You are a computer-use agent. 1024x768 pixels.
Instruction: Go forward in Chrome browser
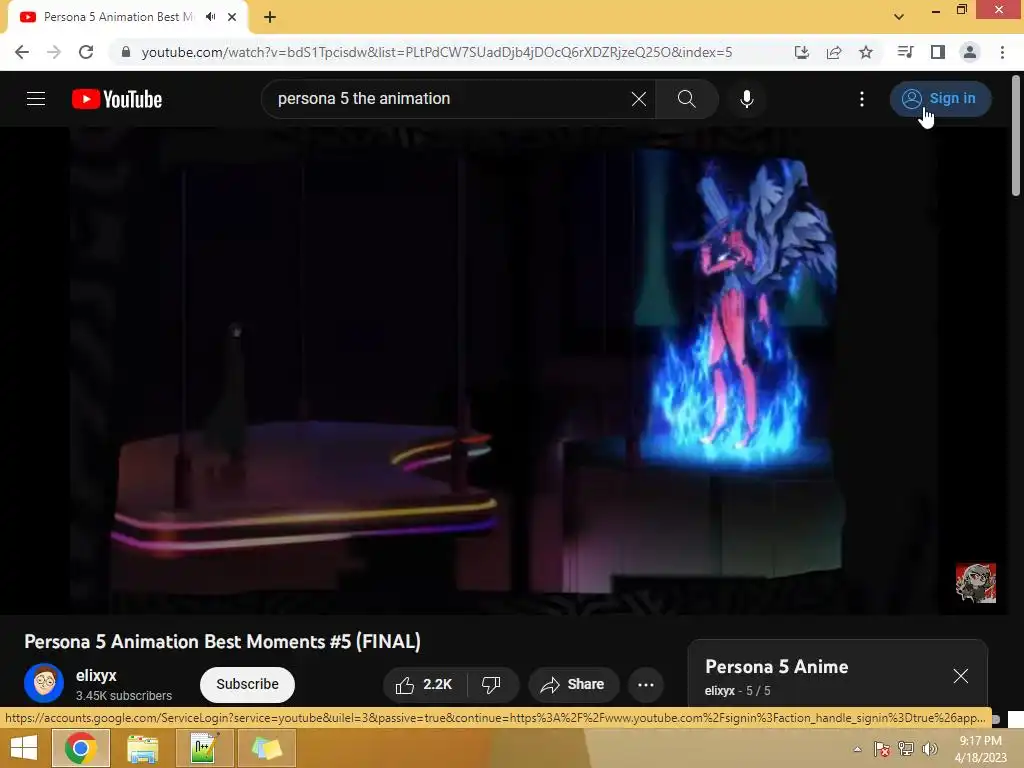(54, 52)
